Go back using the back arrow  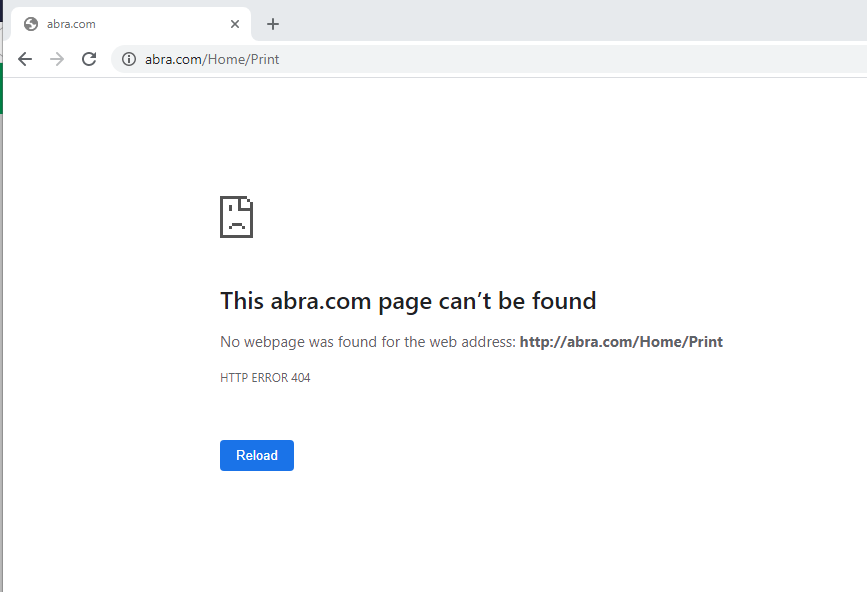[x=25, y=59]
